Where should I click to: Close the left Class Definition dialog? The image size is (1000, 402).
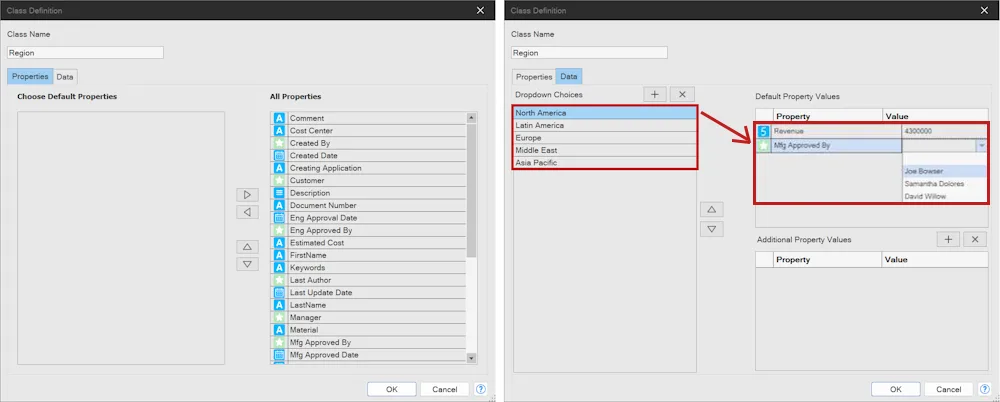(481, 10)
